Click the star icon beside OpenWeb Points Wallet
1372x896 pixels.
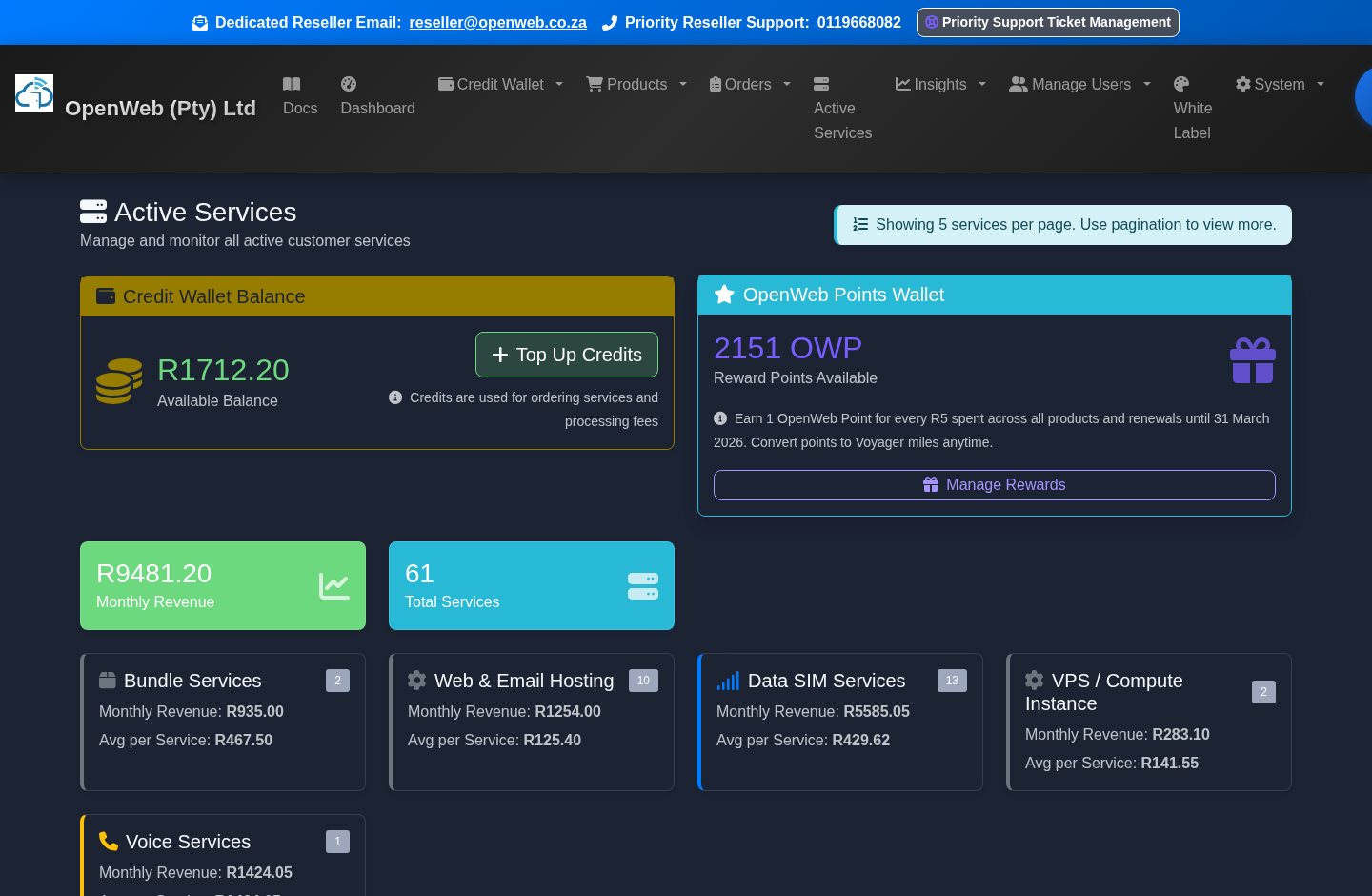(724, 295)
